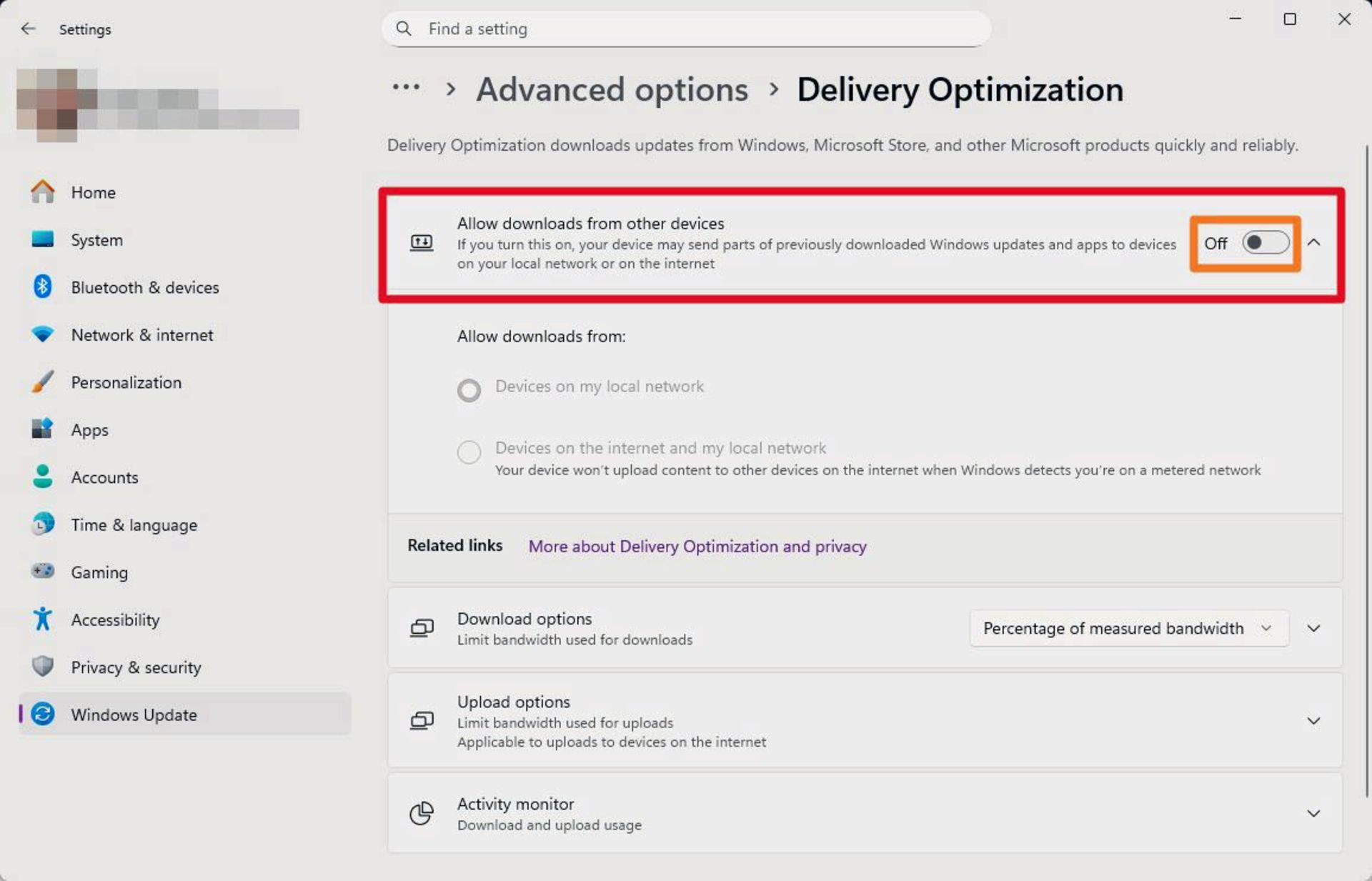The image size is (1372, 881).
Task: Collapse the Allow downloads from other devices section
Action: point(1315,243)
